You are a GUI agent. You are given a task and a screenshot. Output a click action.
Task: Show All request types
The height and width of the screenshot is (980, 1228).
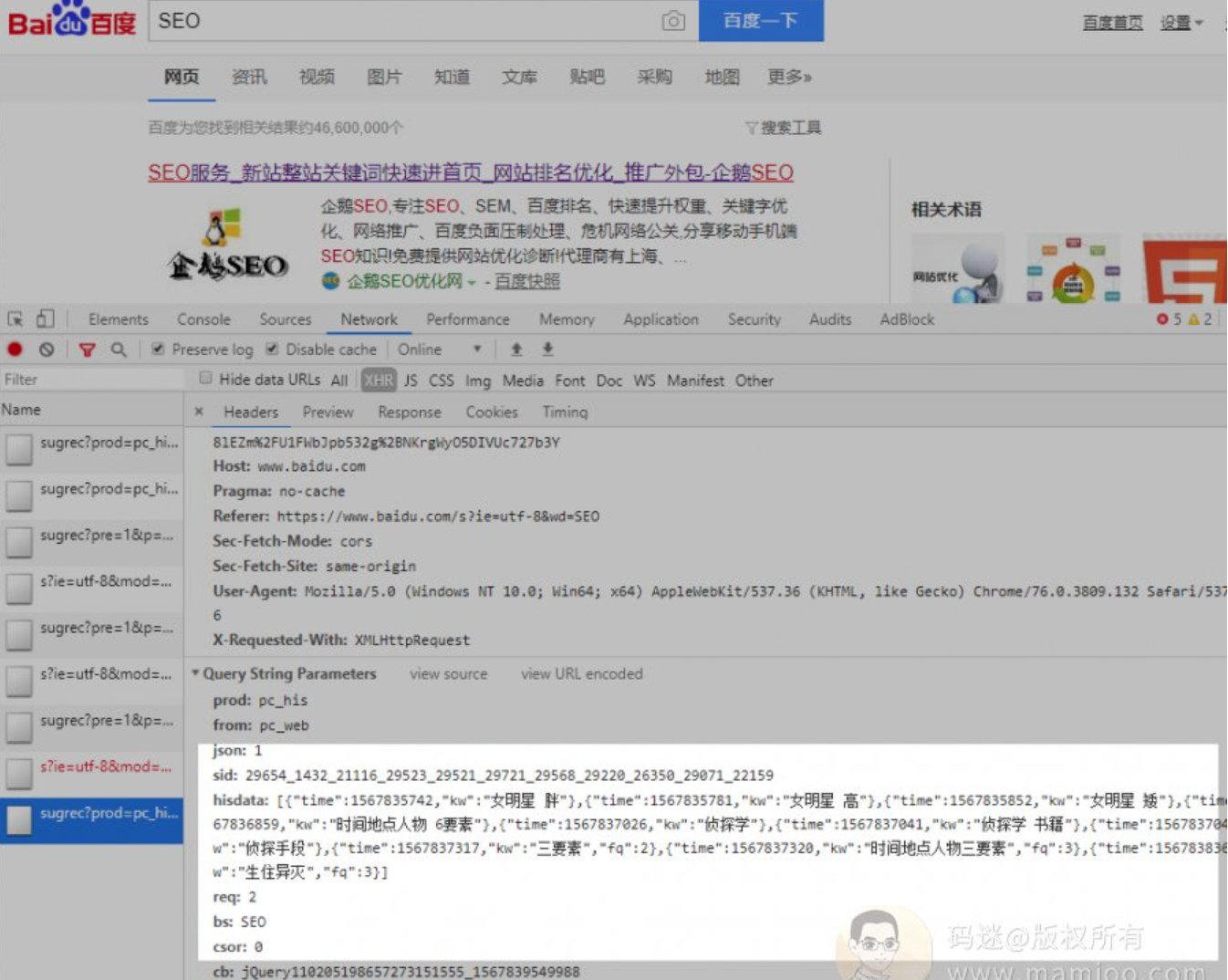[339, 381]
